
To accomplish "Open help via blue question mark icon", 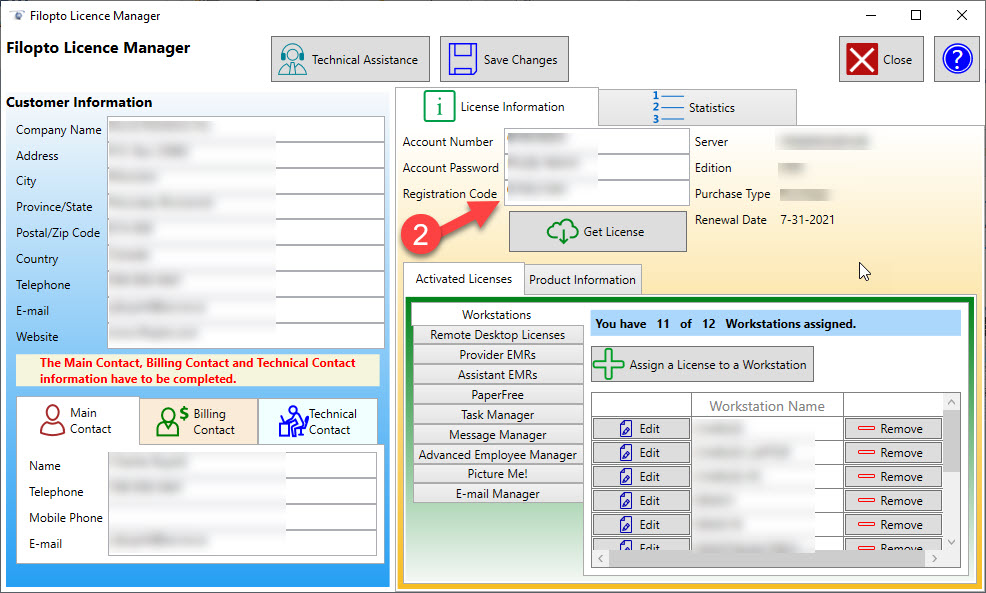I will click(x=957, y=59).
